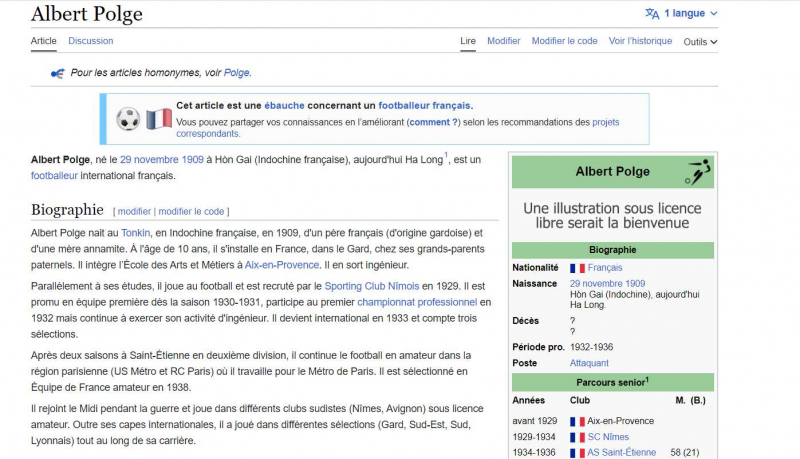This screenshot has width=800, height=459.
Task: Click the French flag stub icon
Action: coord(159,119)
